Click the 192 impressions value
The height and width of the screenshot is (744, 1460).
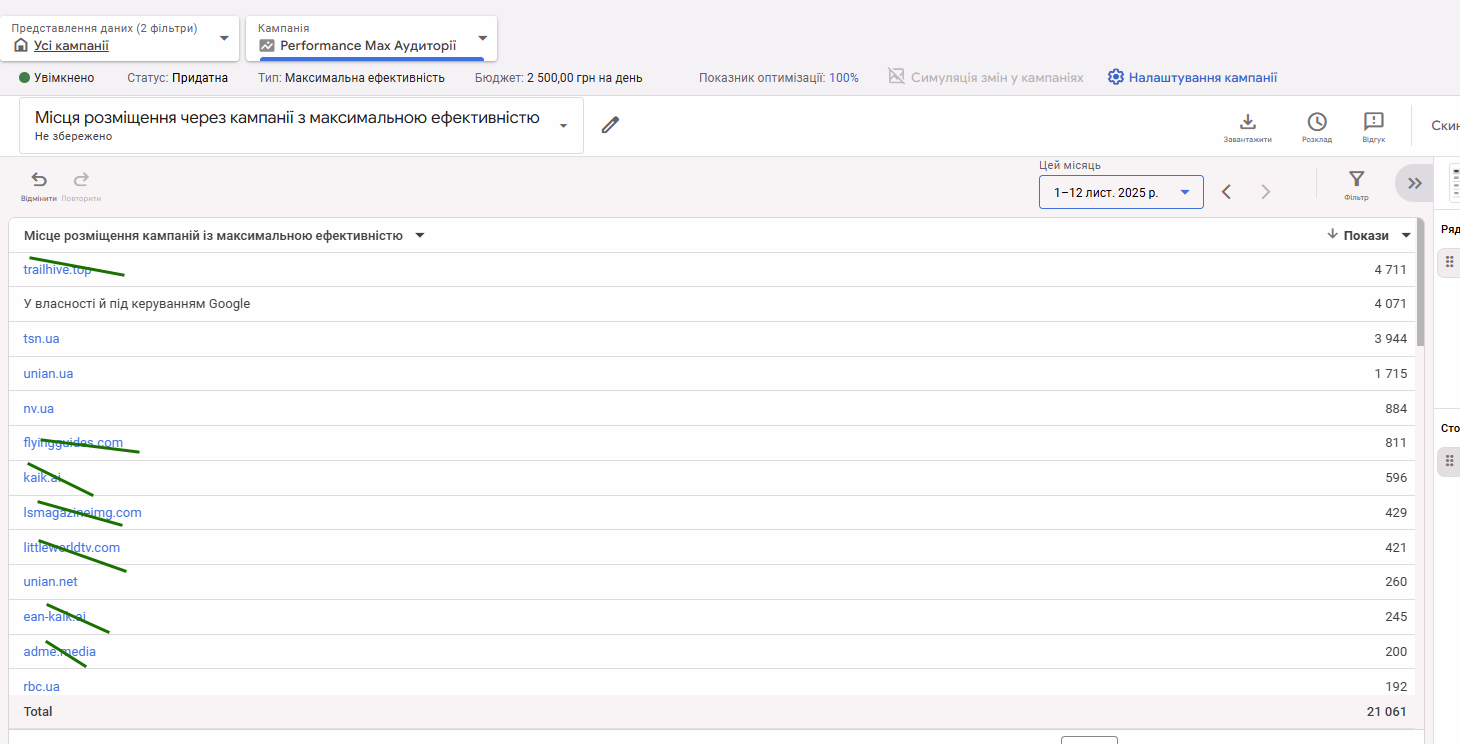click(1396, 687)
